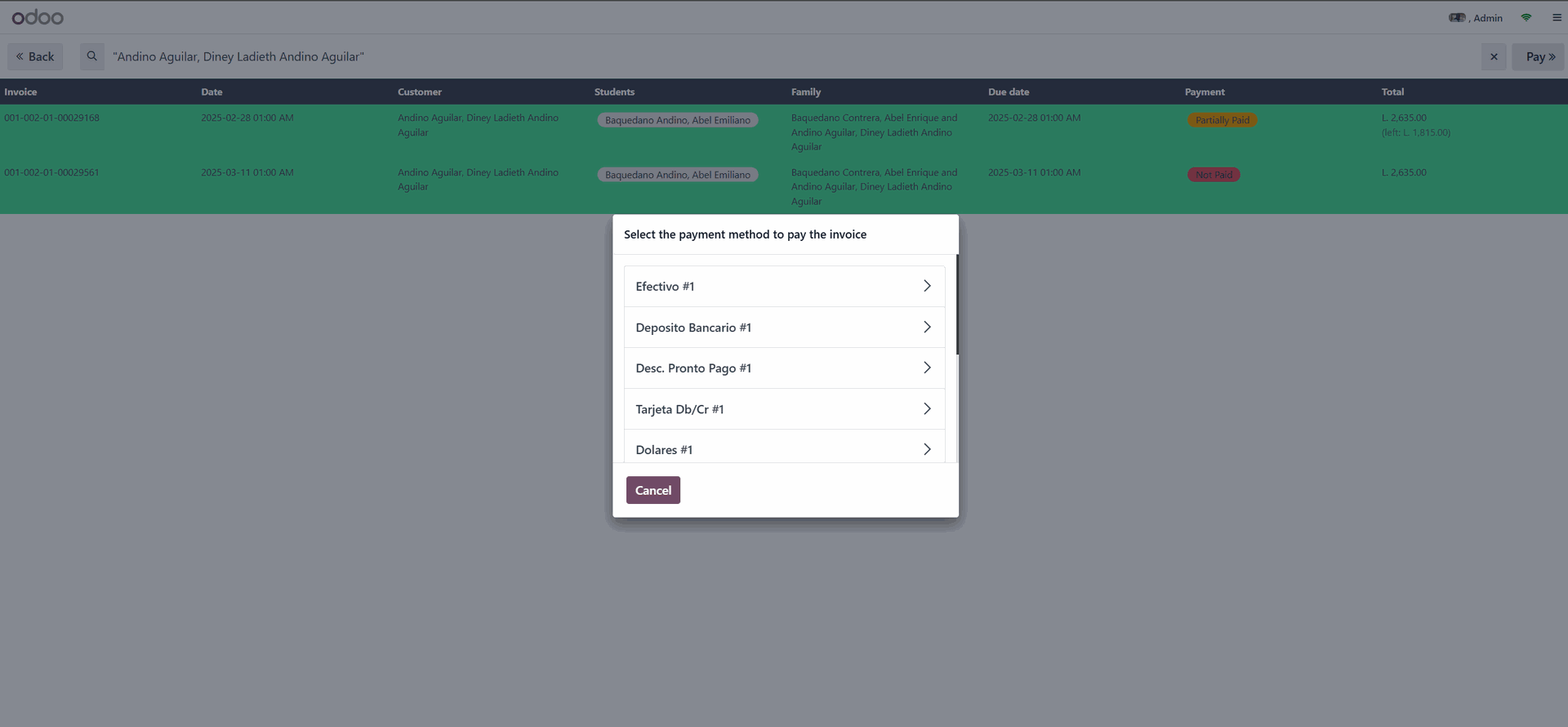Cancel the payment method dialog

[x=653, y=490]
